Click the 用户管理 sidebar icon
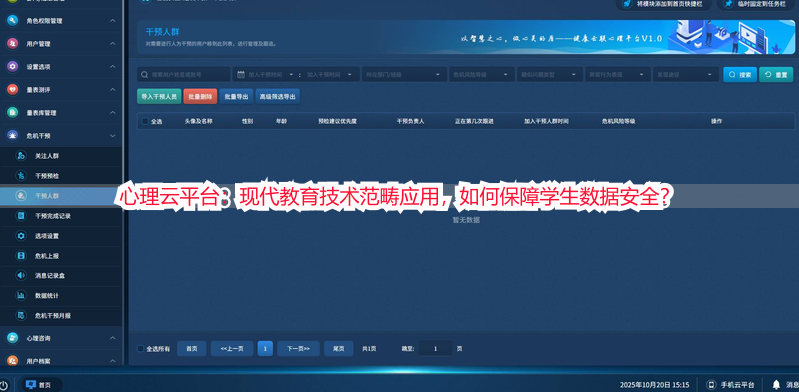Image resolution: width=799 pixels, height=392 pixels. [x=13, y=44]
